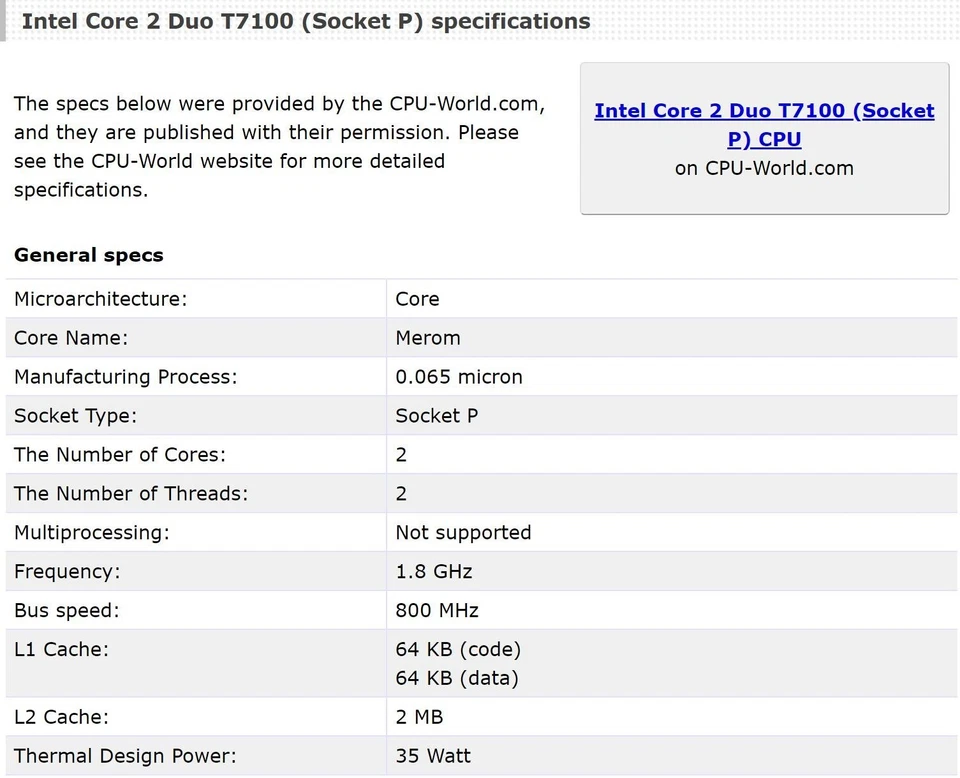The image size is (960, 778).
Task: Click the CPU-World.com text in the link box
Action: click(765, 168)
